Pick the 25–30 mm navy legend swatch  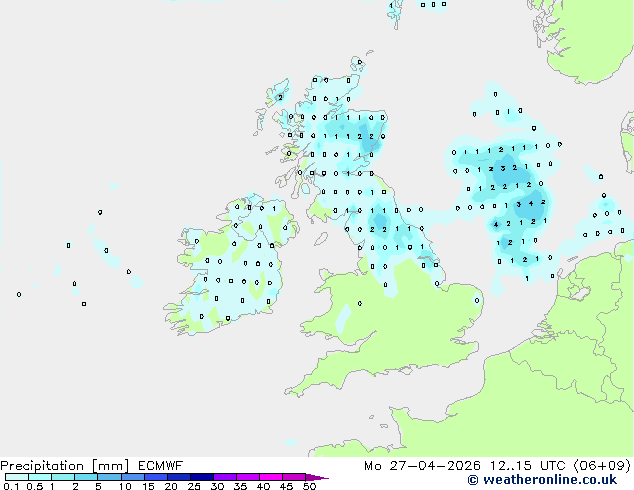tap(202, 477)
